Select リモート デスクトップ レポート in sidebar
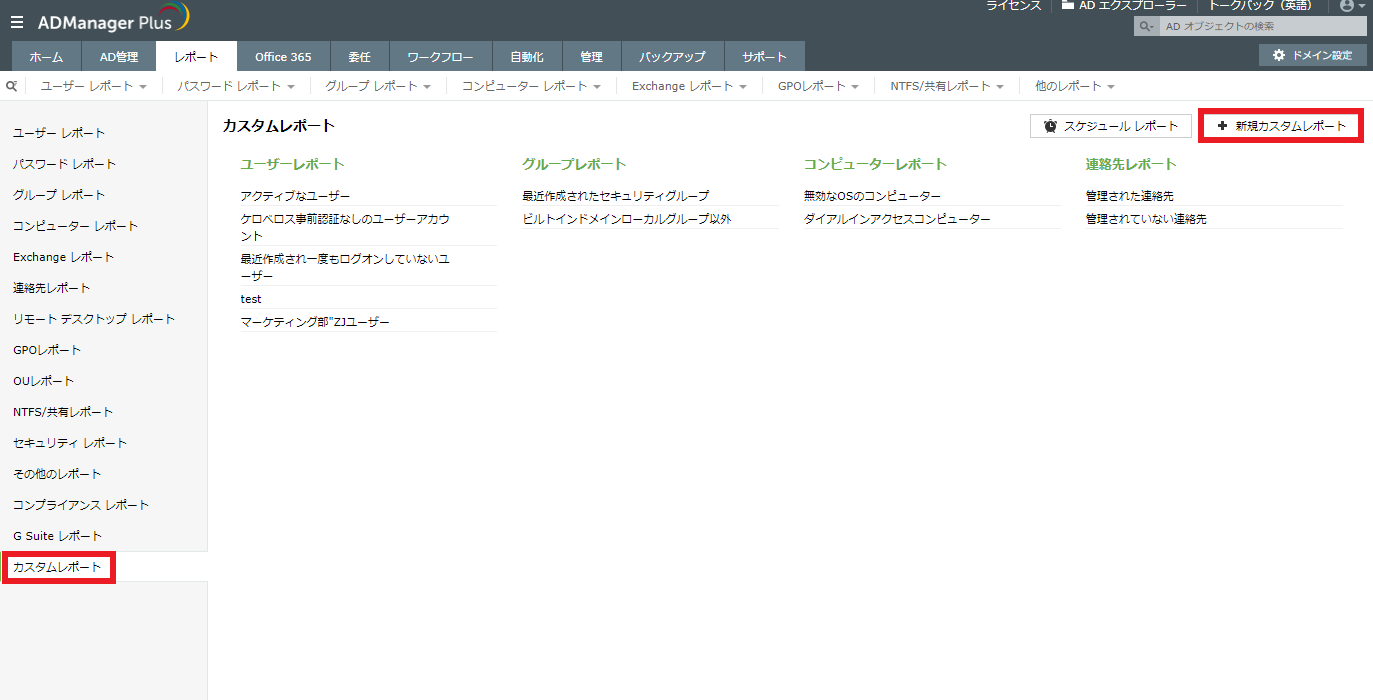 [94, 319]
